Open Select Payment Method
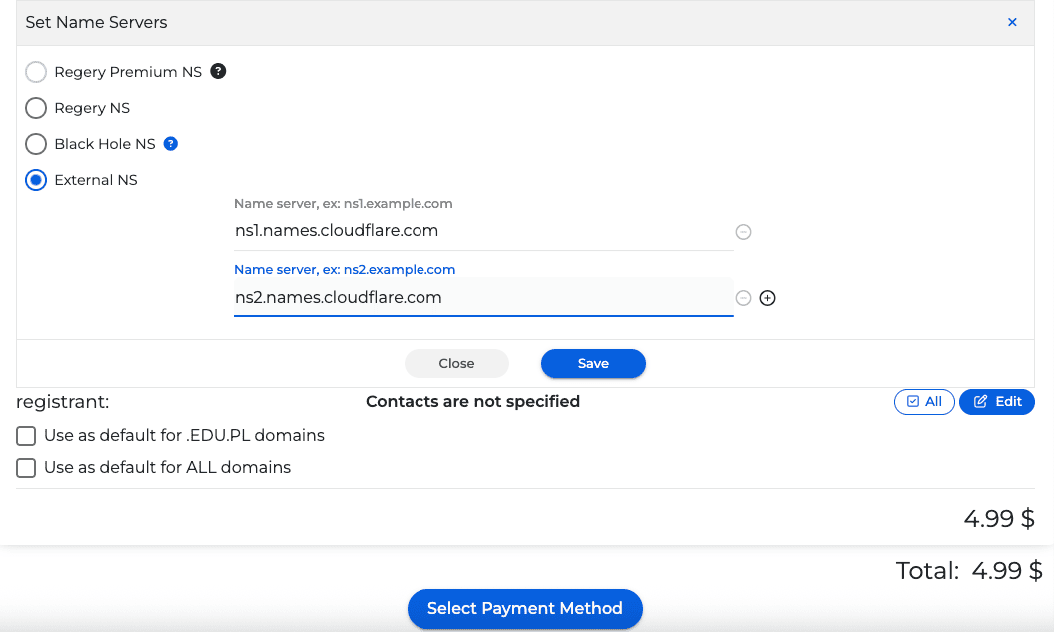The image size is (1054, 632). (x=524, y=608)
